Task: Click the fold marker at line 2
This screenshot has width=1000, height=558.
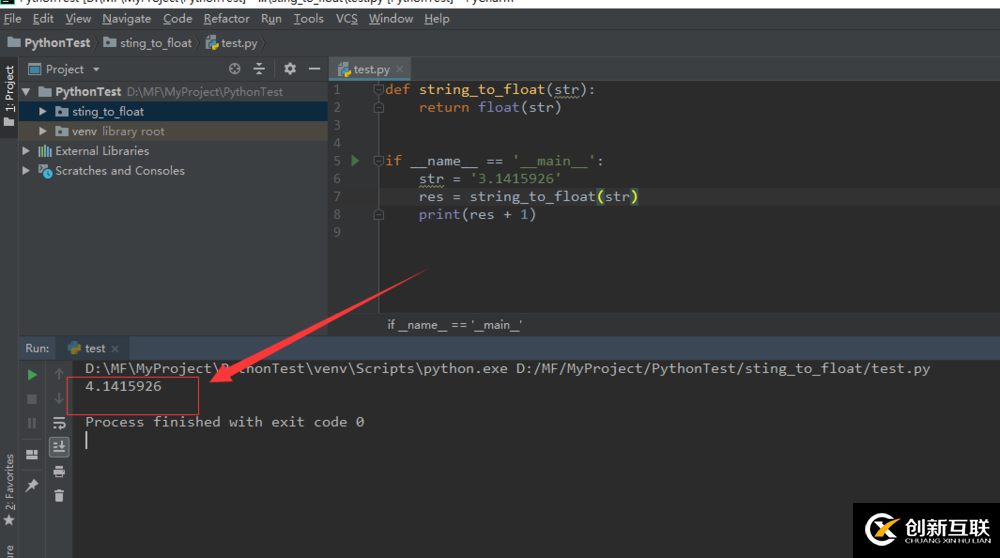Action: click(x=378, y=107)
